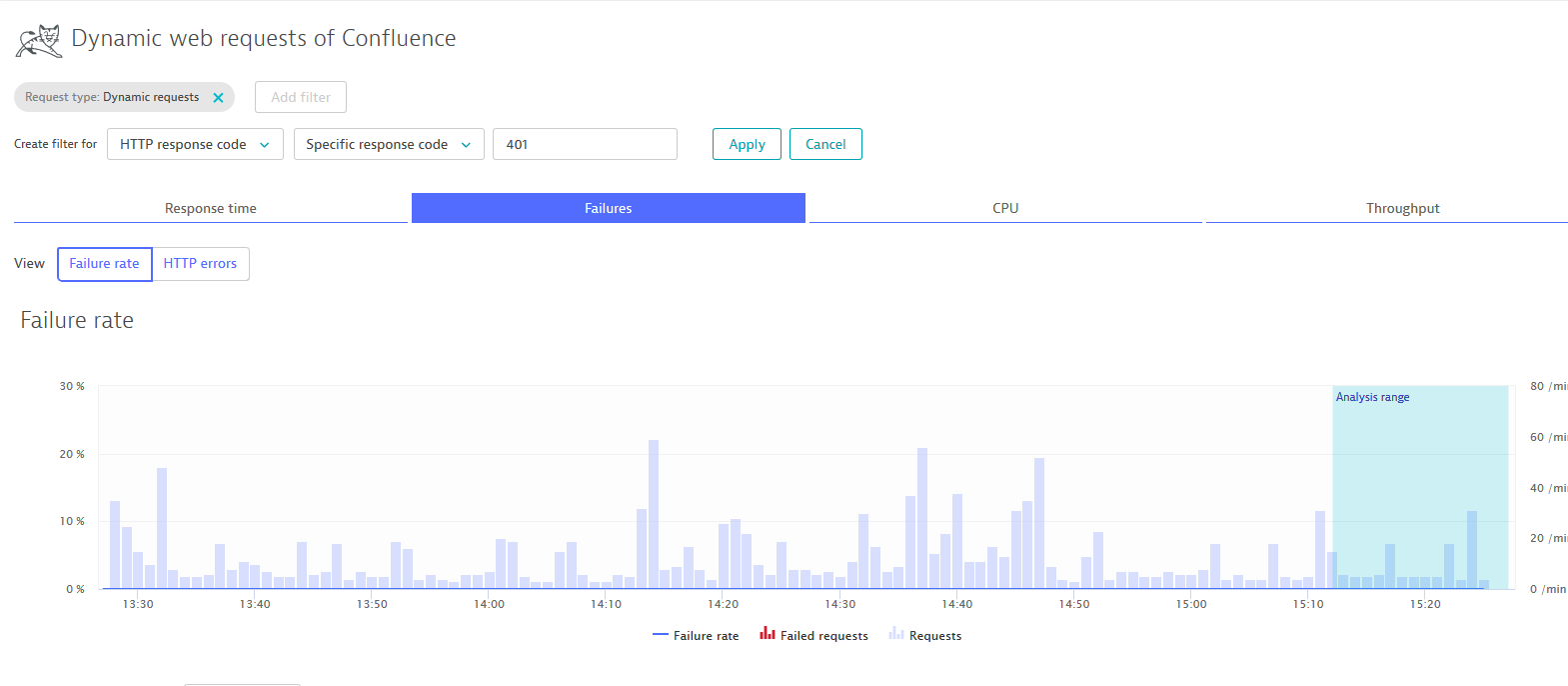Click the Tomcat cat logo icon
The width and height of the screenshot is (1568, 686).
click(38, 41)
